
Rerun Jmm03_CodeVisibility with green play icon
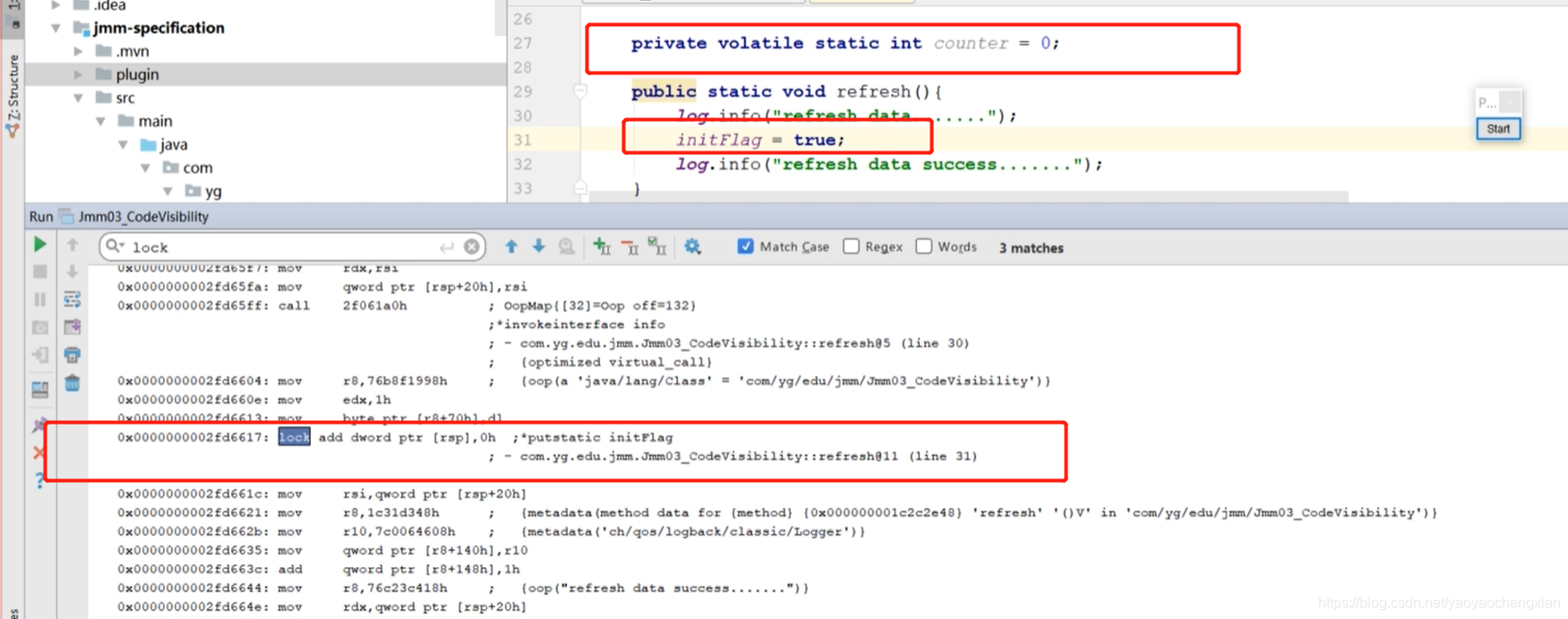[39, 245]
